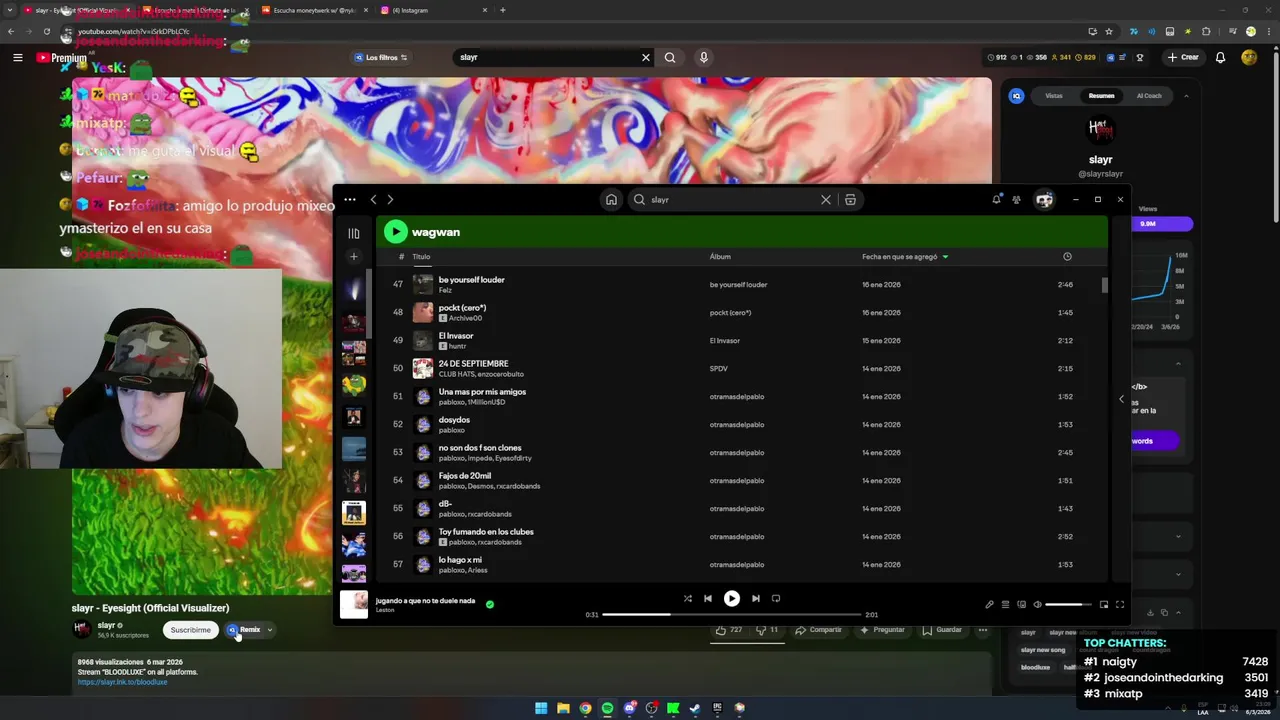Toggle saved checkmark for current Spotify song

click(x=490, y=604)
